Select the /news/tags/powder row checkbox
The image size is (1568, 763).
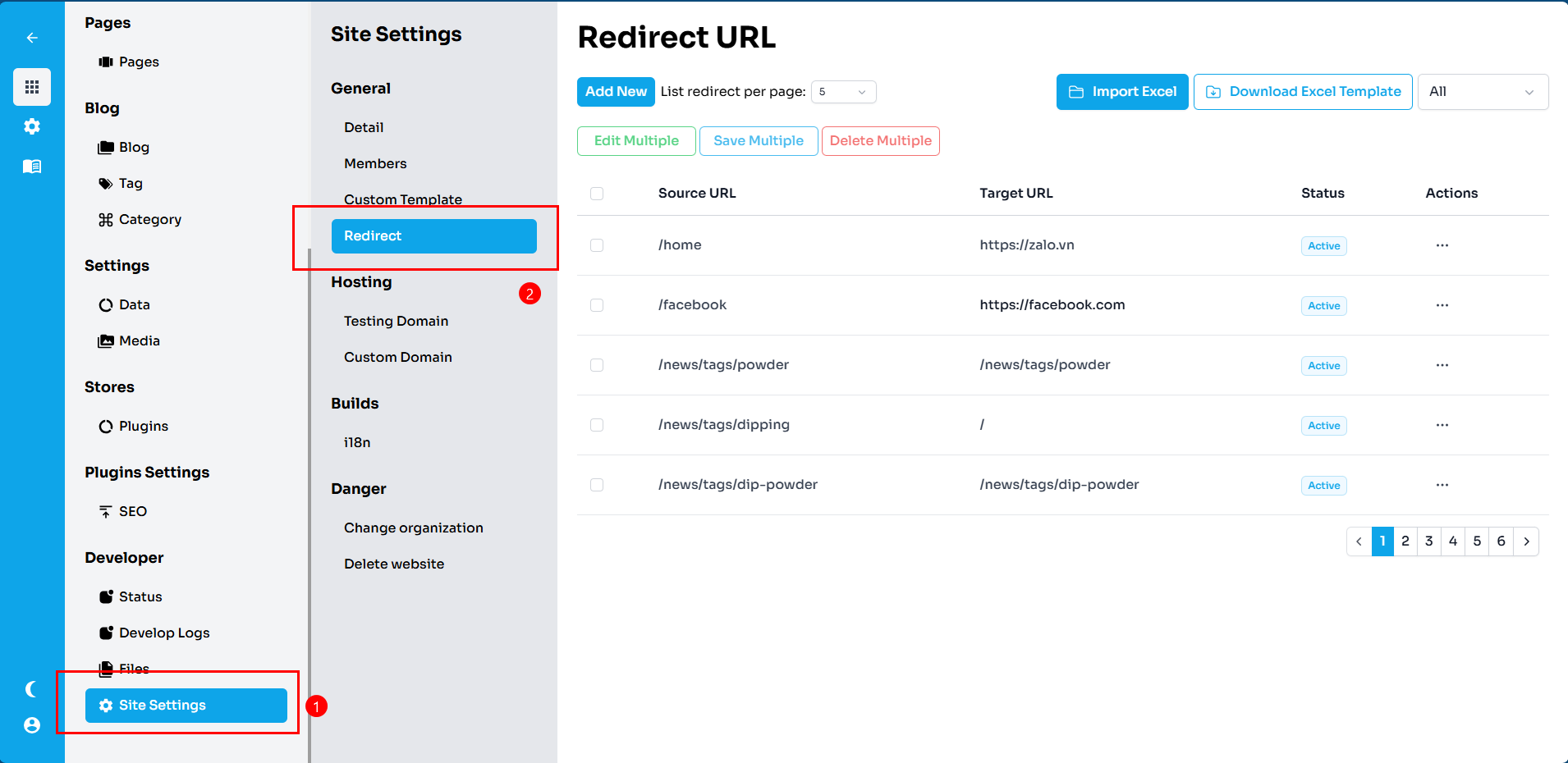pyautogui.click(x=597, y=365)
